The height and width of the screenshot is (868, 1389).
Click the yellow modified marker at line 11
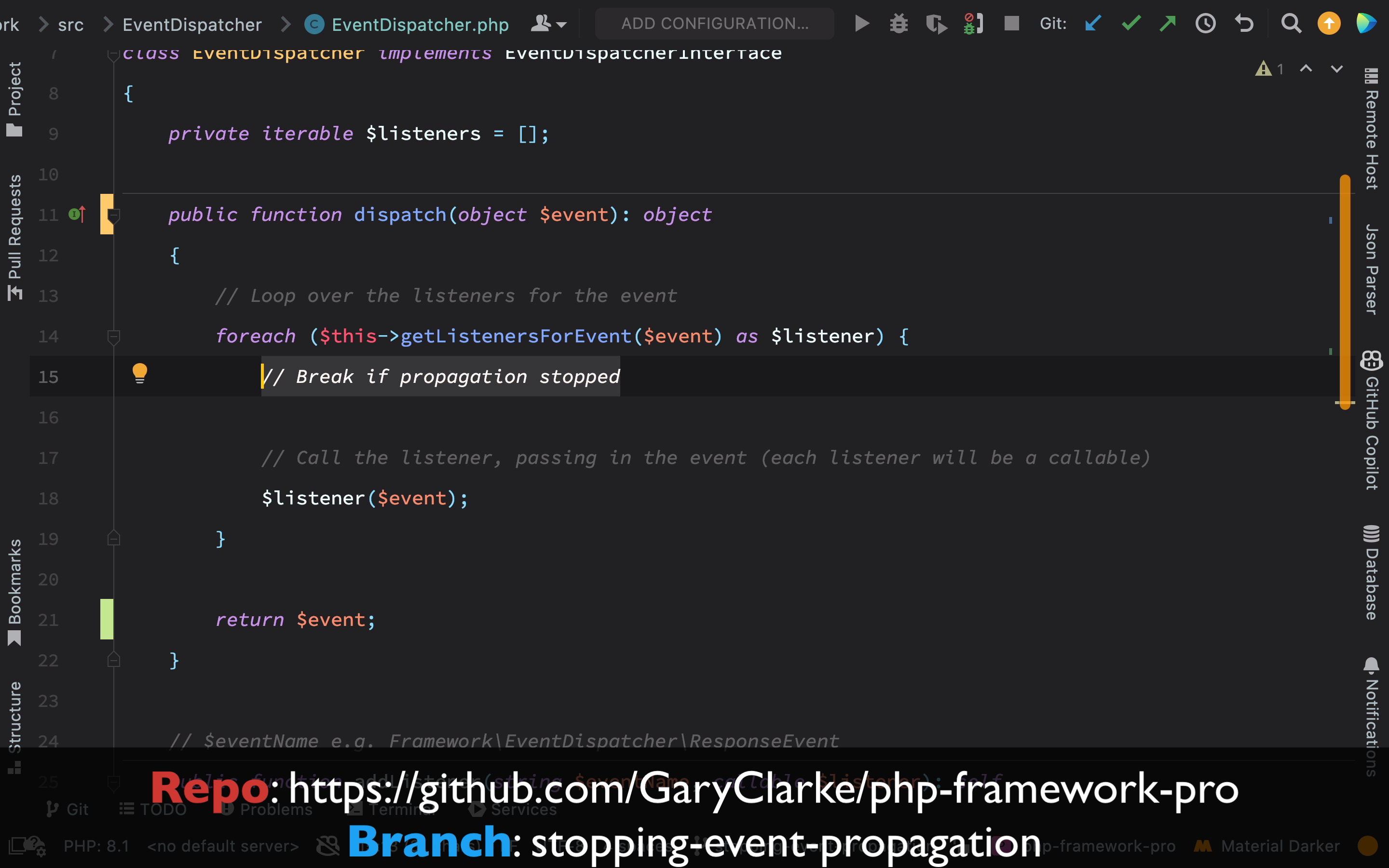(107, 214)
